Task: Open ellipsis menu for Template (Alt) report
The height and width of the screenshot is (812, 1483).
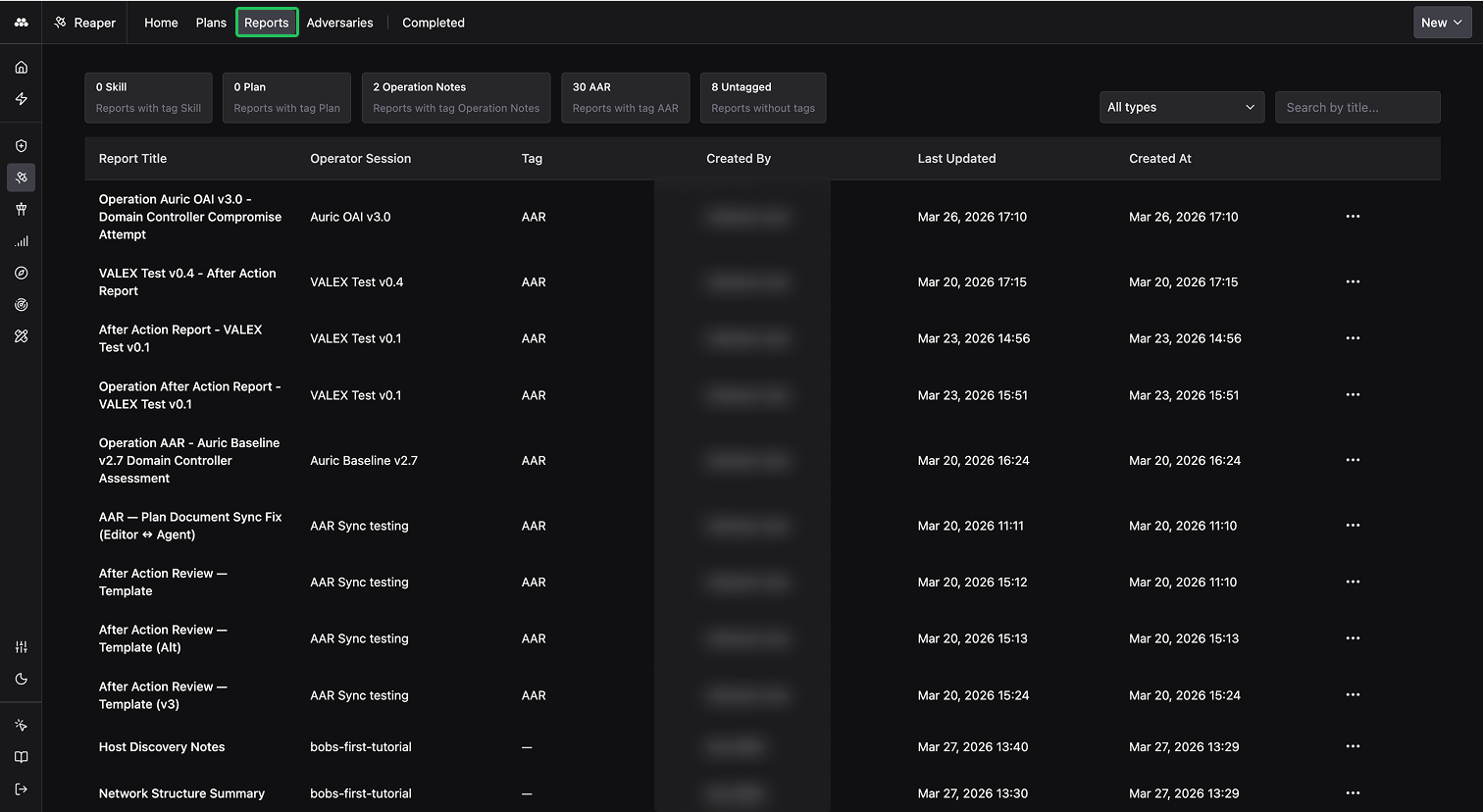Action: (1353, 638)
